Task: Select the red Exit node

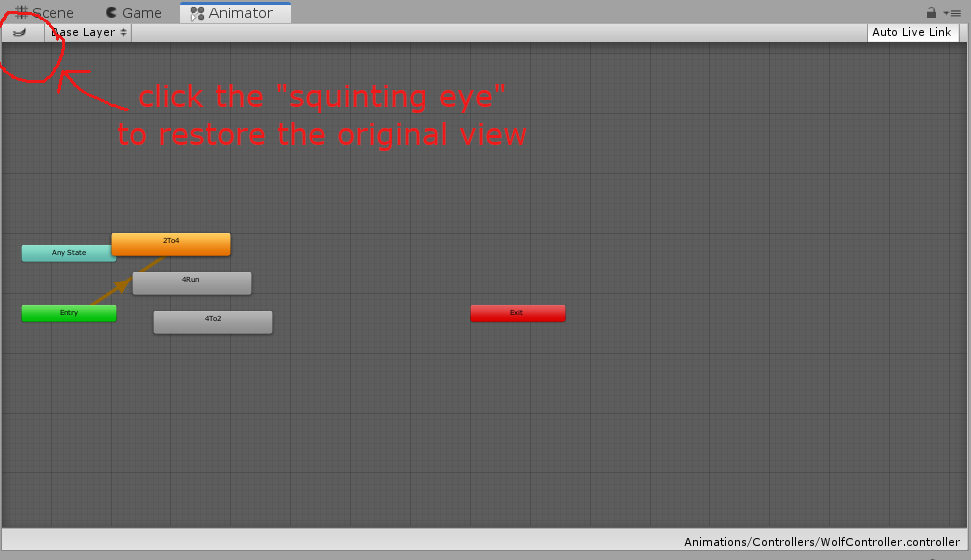Action: pyautogui.click(x=518, y=313)
